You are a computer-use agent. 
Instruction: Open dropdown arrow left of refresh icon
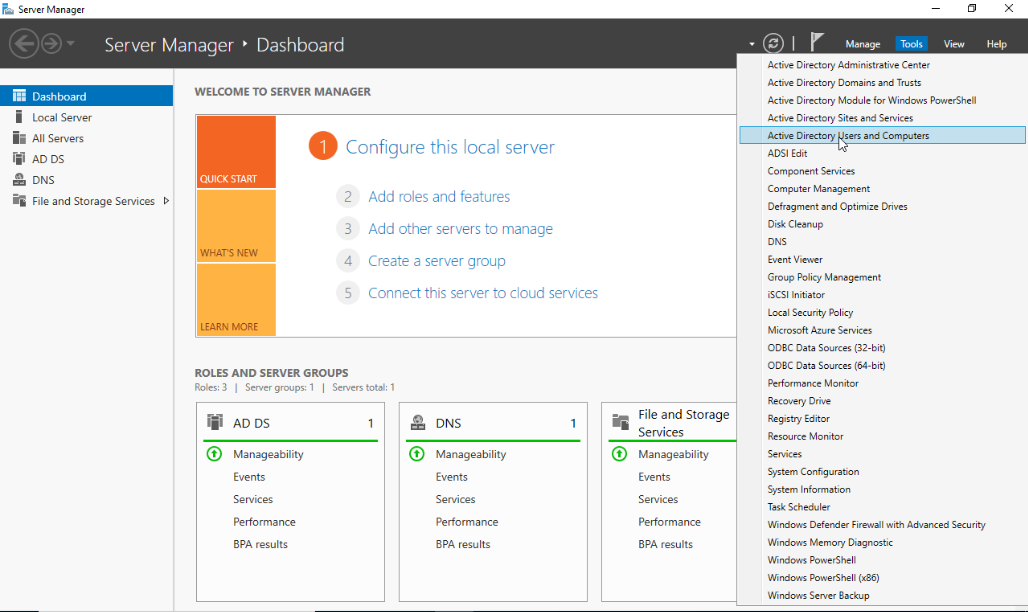(752, 44)
